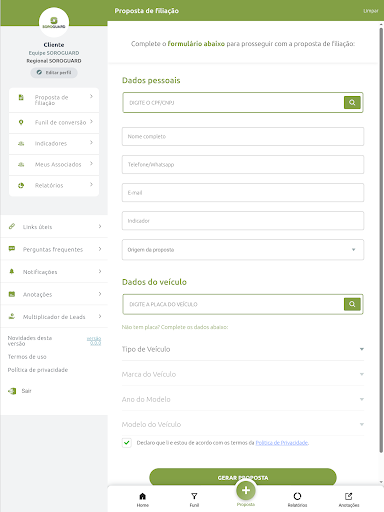
Task: Click the SOROGUARD logo avatar
Action: [x=54, y=22]
